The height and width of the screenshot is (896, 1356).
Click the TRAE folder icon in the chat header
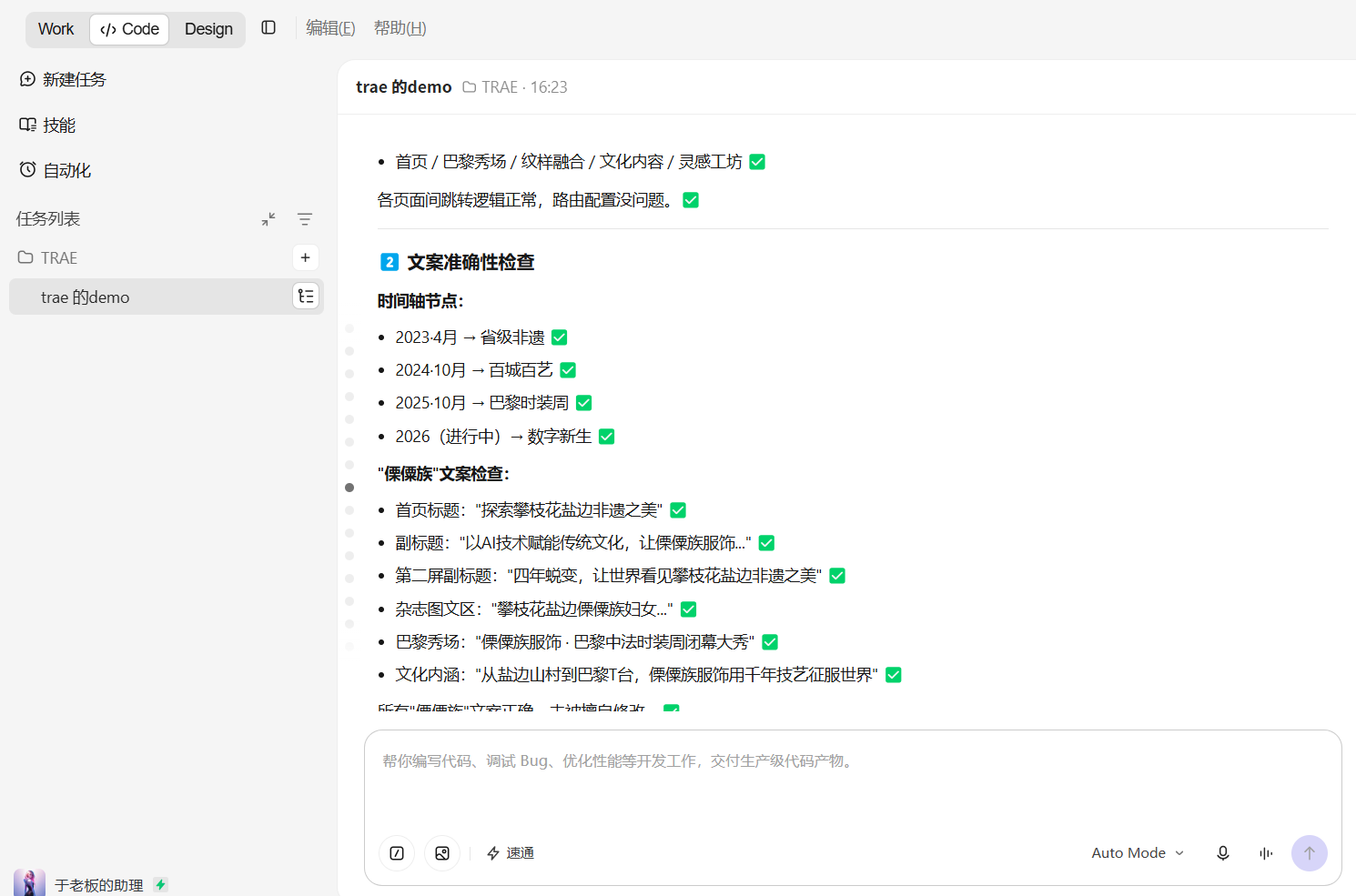tap(470, 87)
